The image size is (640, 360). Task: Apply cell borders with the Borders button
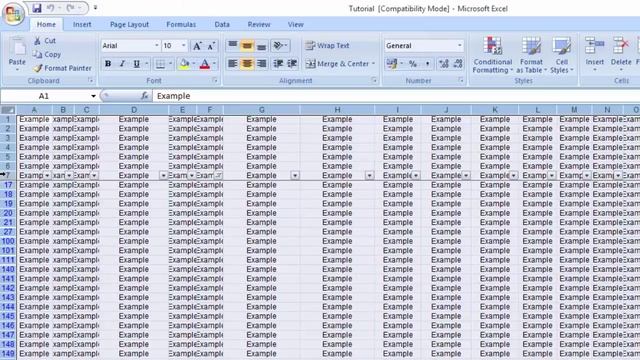pos(160,64)
